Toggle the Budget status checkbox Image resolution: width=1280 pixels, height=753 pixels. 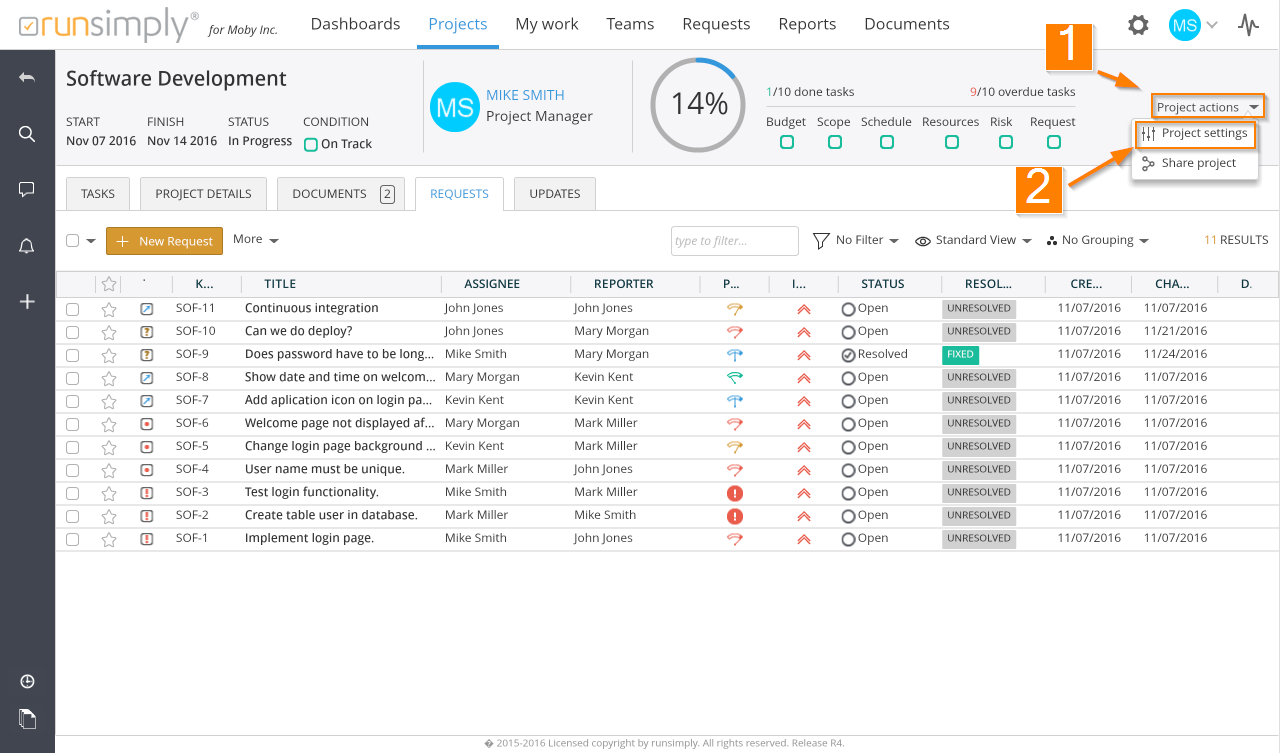tap(787, 143)
